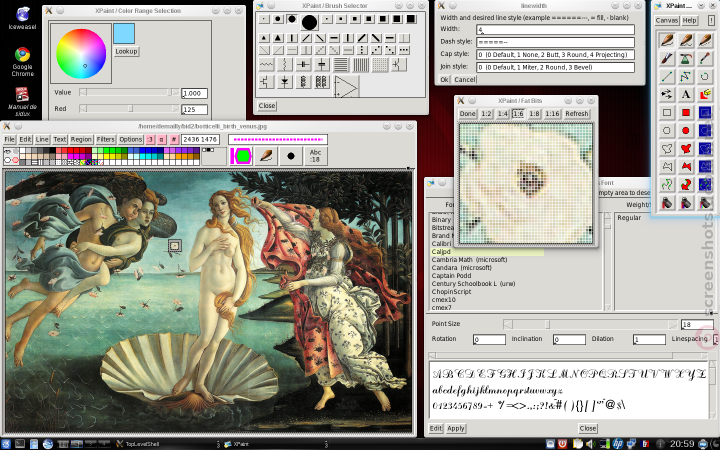This screenshot has width=720, height=450.
Task: Open the File menu
Action: (x=9, y=139)
